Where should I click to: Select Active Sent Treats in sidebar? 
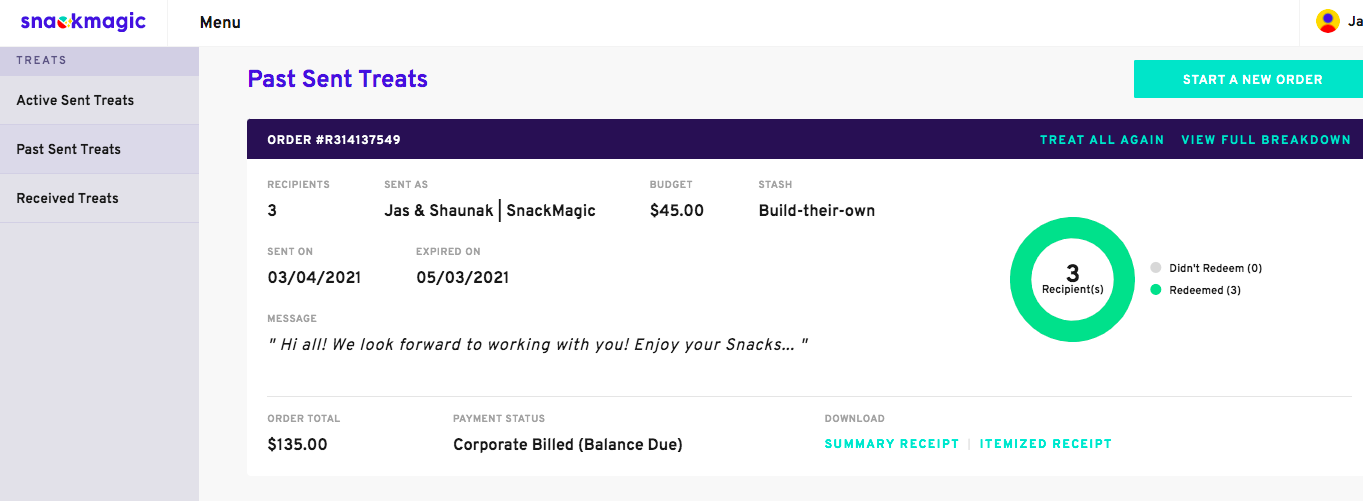coord(100,100)
